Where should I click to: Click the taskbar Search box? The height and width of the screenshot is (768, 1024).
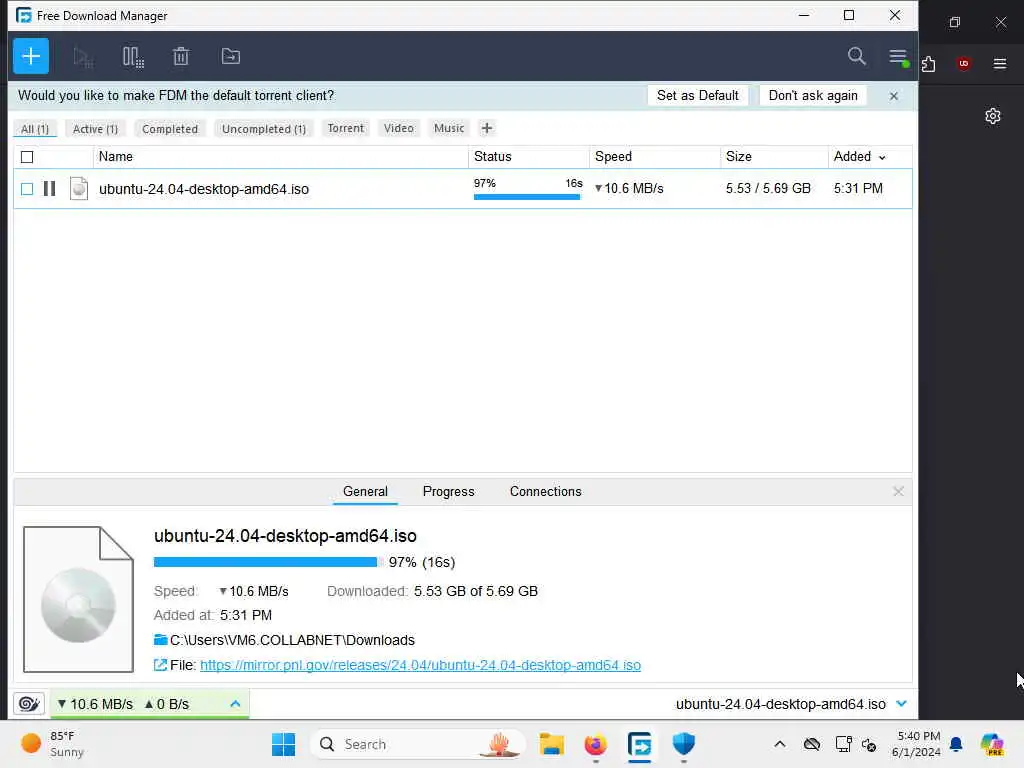[x=418, y=744]
